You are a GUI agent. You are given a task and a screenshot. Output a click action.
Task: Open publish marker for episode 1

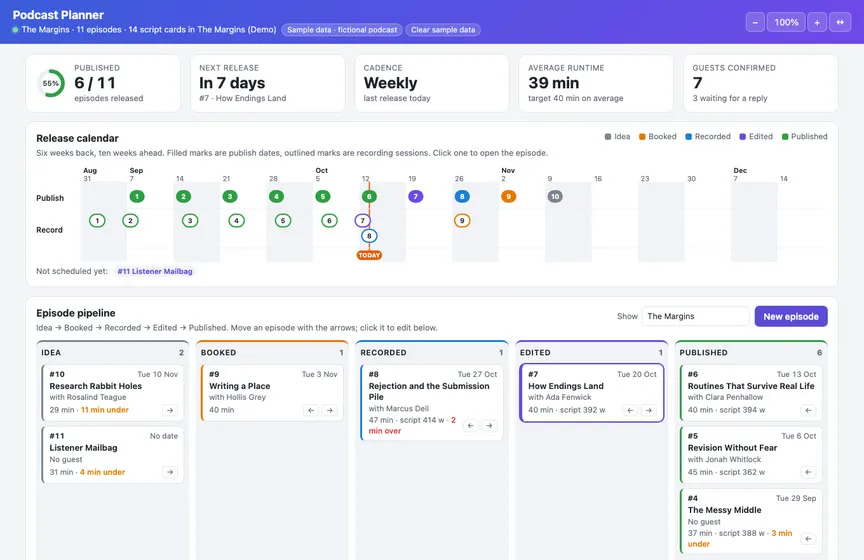[x=137, y=196]
